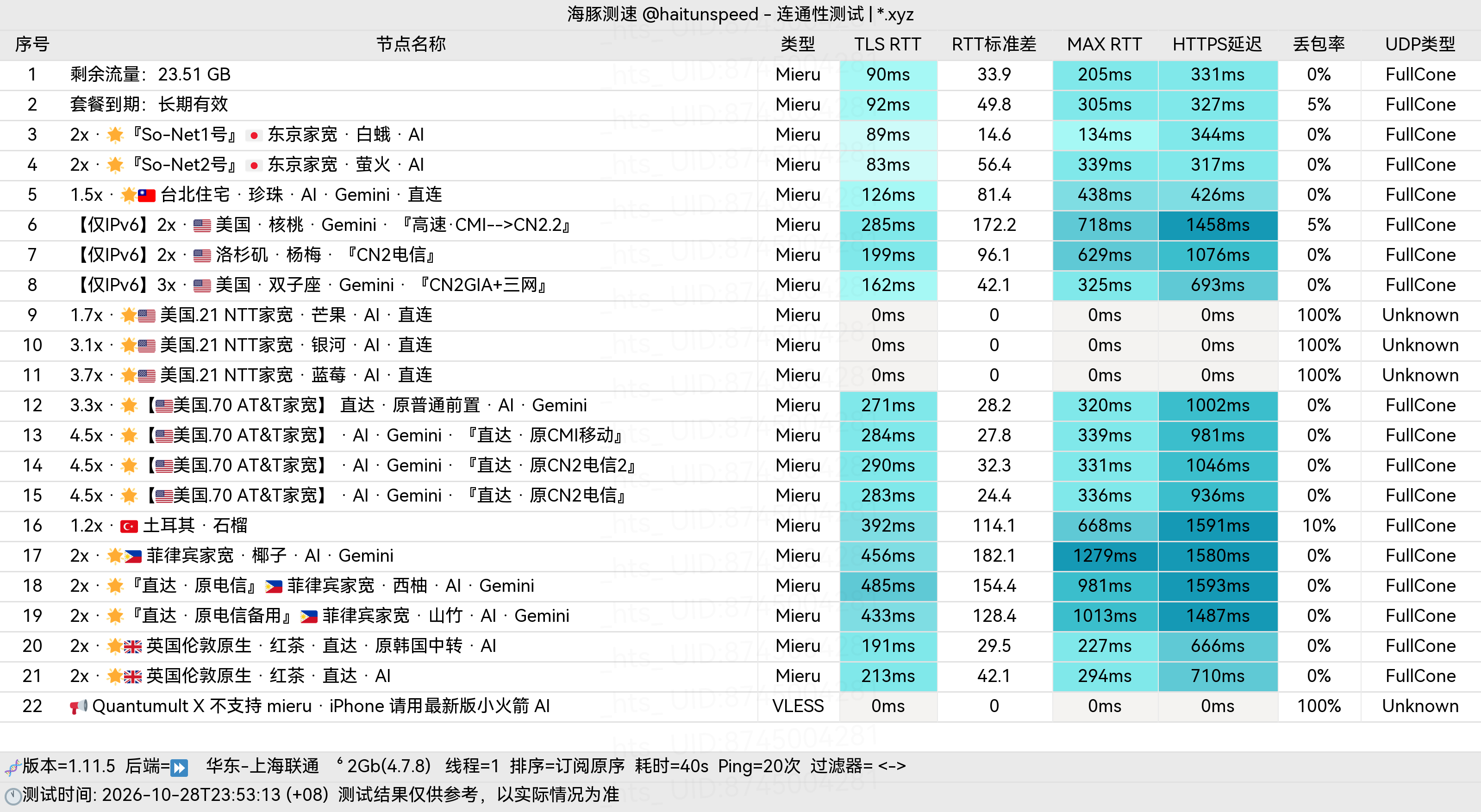Click the 1593ms HTTPS delay cell
Image resolution: width=1481 pixels, height=812 pixels.
(1218, 586)
